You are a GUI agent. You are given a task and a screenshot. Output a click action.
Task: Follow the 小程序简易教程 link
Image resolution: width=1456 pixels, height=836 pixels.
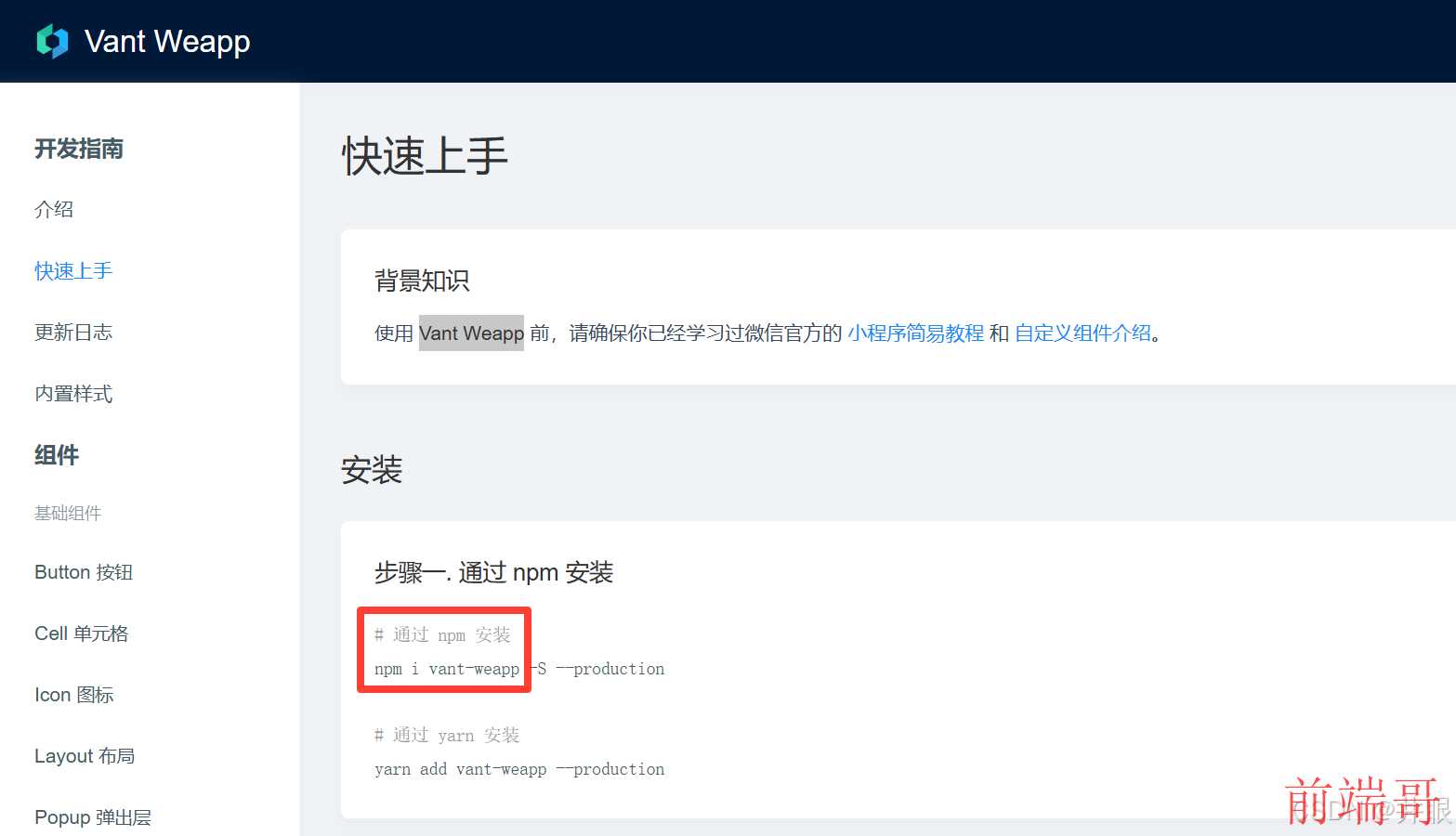coord(915,333)
